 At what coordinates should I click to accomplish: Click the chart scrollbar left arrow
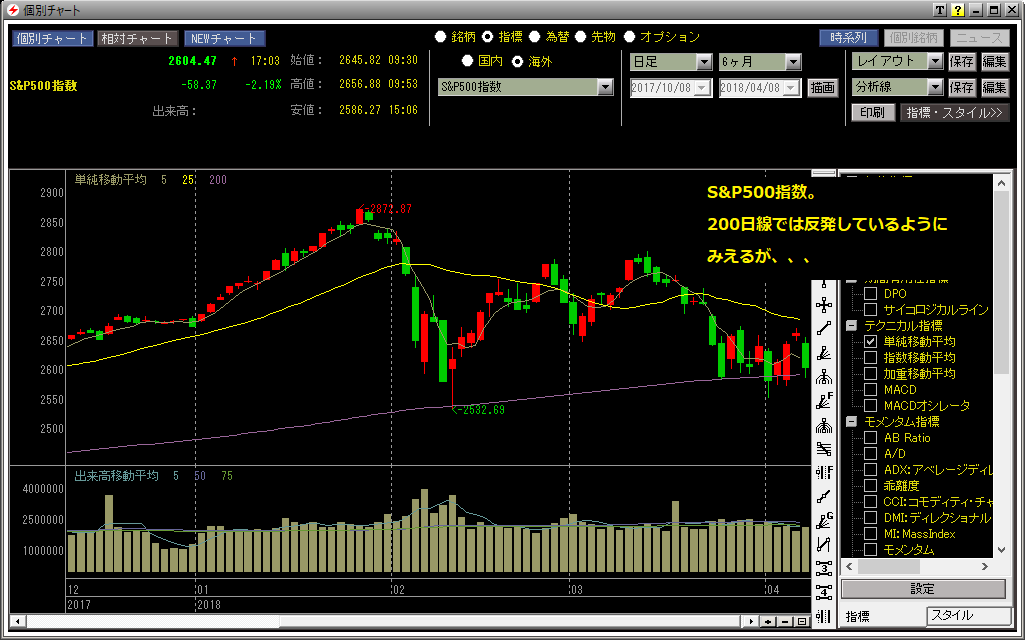[18, 621]
